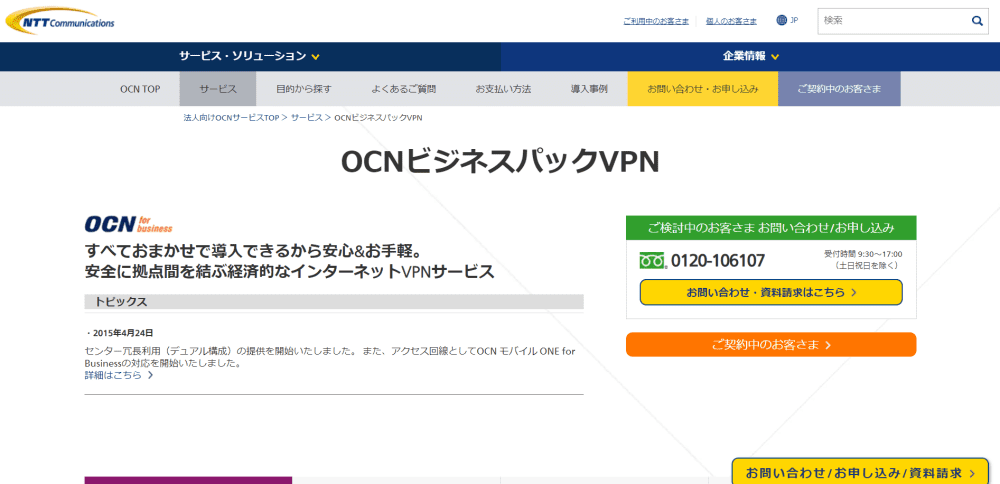Click the トピックス section header

[334, 302]
